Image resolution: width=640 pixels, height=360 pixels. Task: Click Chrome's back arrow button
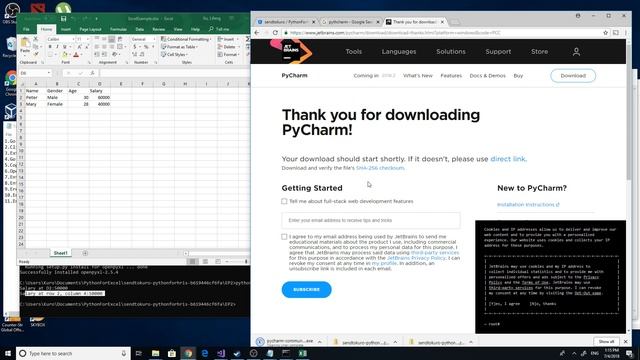tap(257, 33)
